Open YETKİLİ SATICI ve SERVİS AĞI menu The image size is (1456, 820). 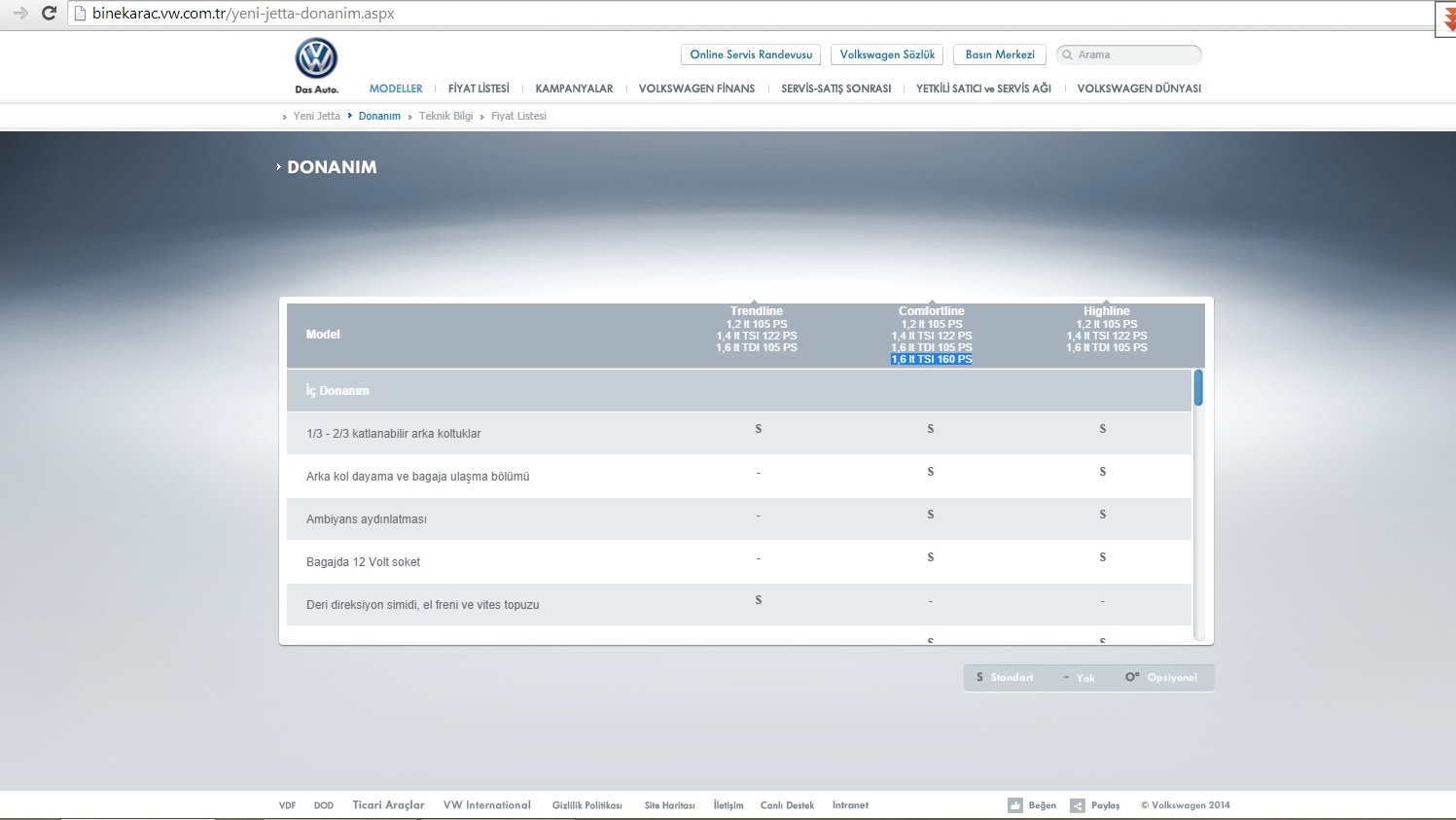click(x=983, y=89)
